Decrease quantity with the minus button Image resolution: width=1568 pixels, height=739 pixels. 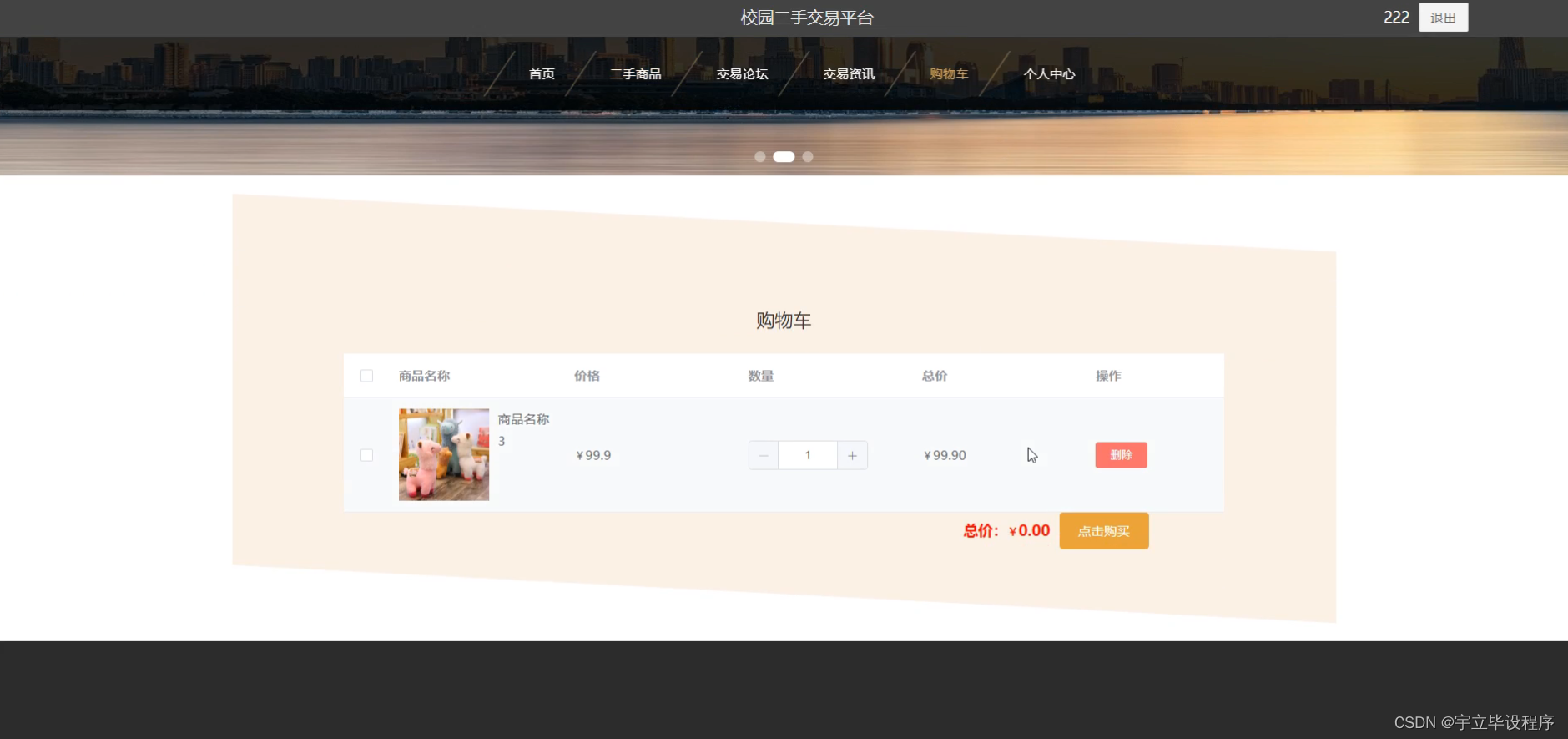[764, 455]
